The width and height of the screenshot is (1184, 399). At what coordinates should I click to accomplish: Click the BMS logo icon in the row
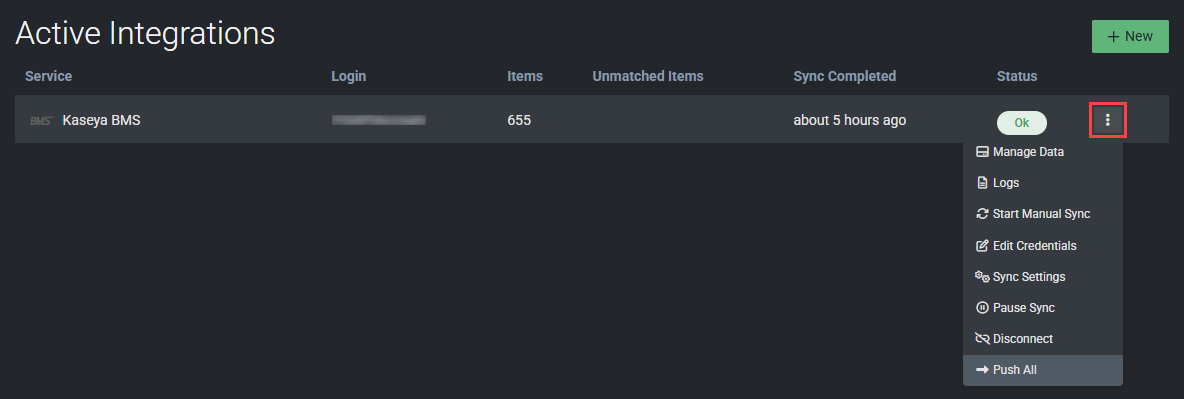41,121
